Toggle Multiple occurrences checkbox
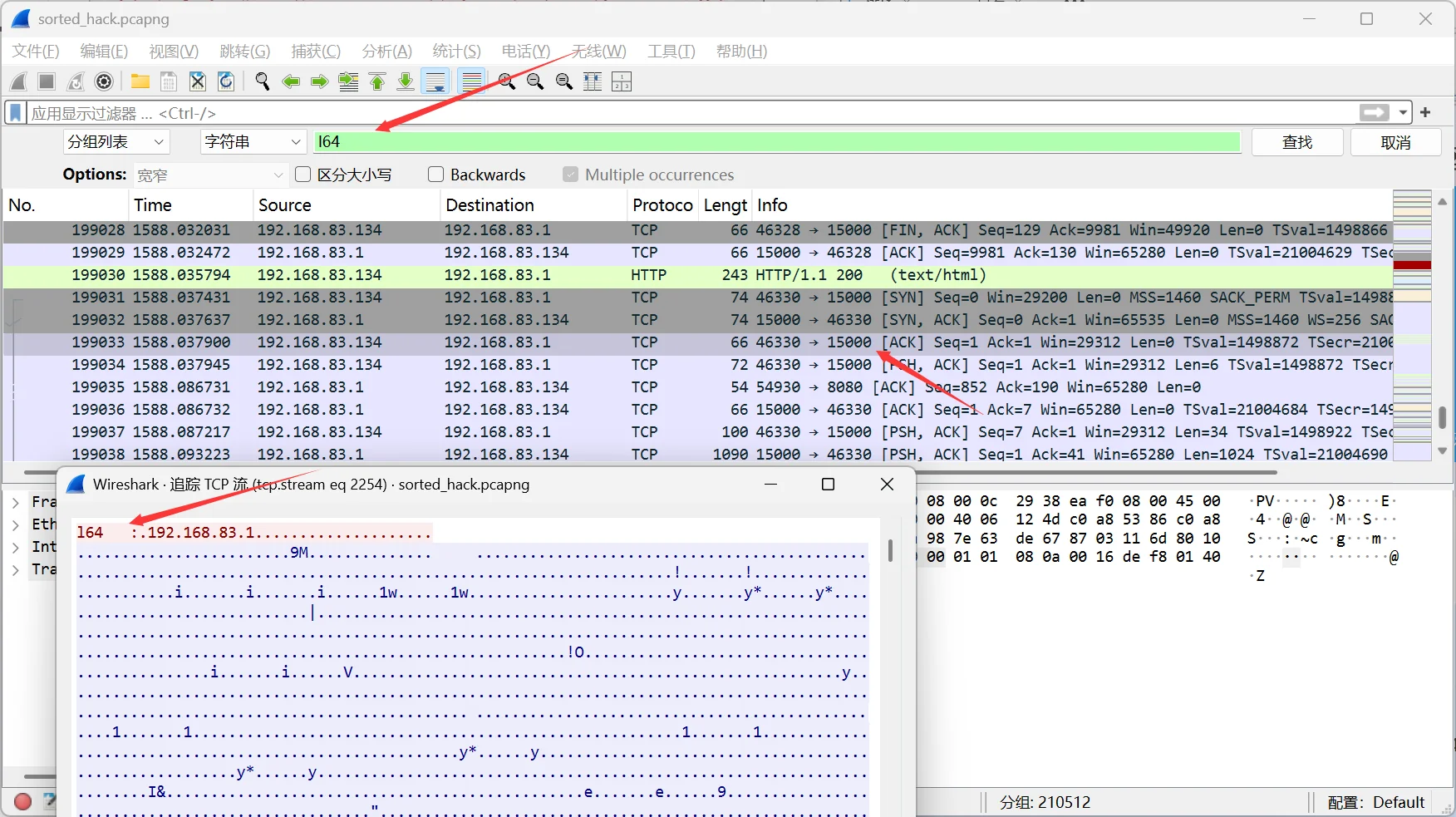The image size is (1456, 817). [x=570, y=175]
